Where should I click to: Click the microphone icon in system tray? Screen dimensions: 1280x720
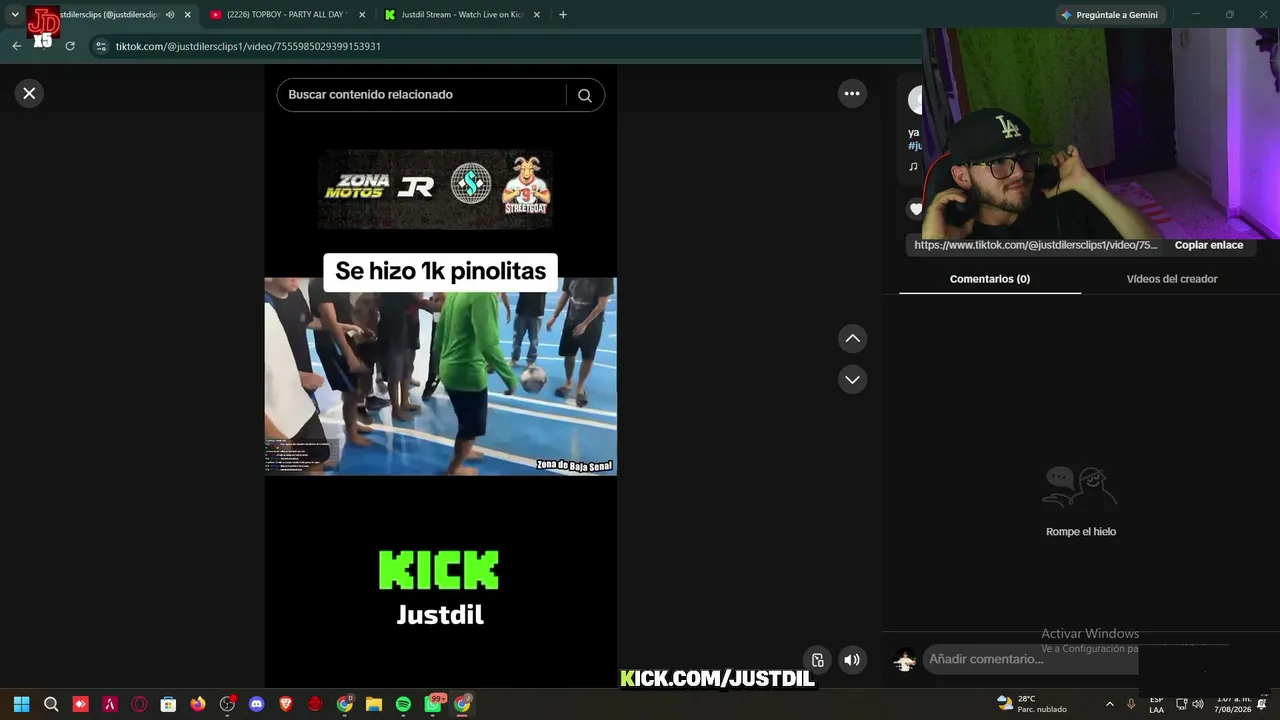[x=1131, y=704]
